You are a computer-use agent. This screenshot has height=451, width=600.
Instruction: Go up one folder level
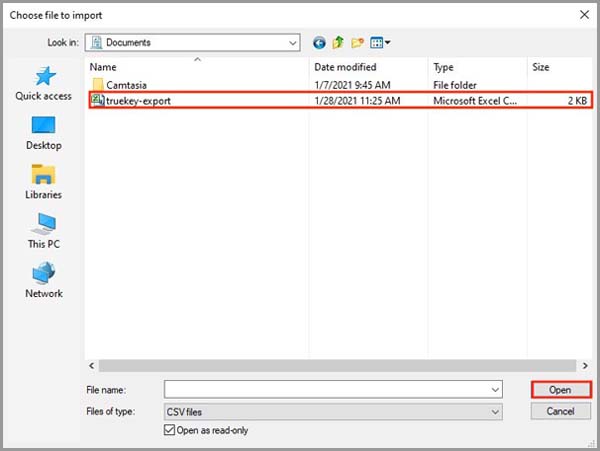click(x=338, y=42)
